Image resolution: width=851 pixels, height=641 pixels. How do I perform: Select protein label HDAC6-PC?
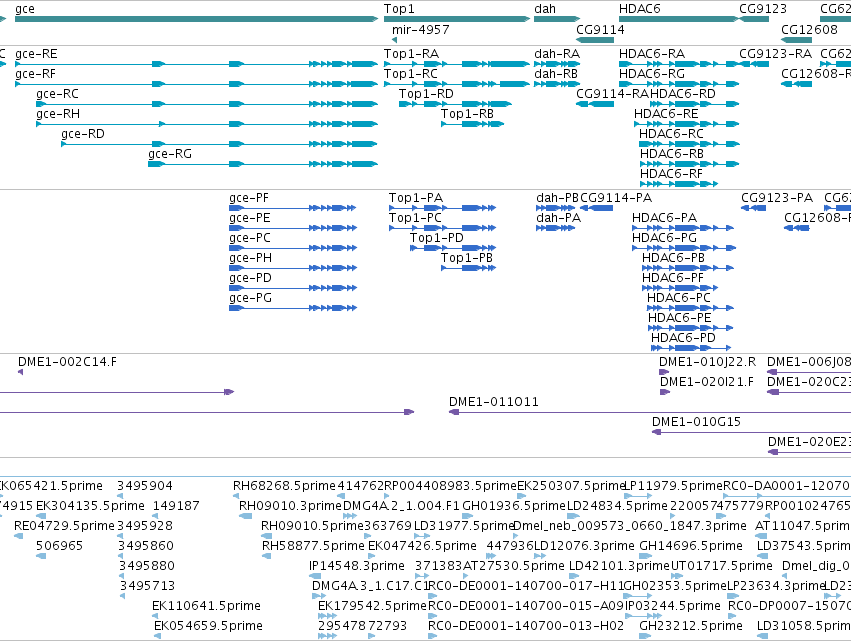point(679,299)
